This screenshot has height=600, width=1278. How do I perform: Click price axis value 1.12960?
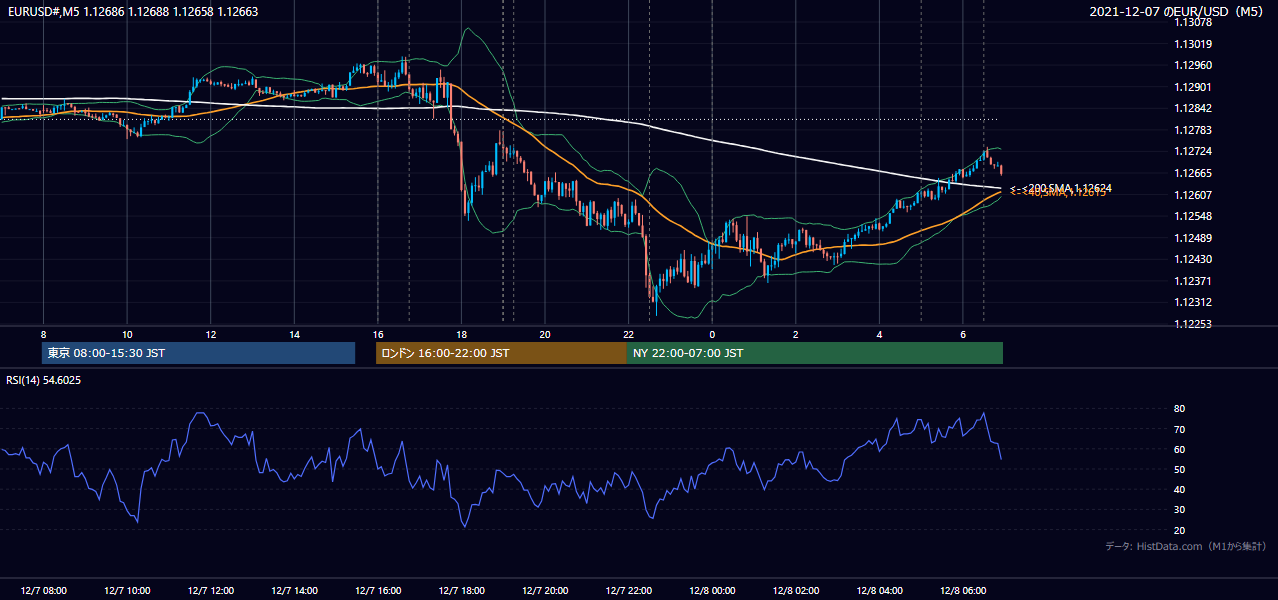1193,65
